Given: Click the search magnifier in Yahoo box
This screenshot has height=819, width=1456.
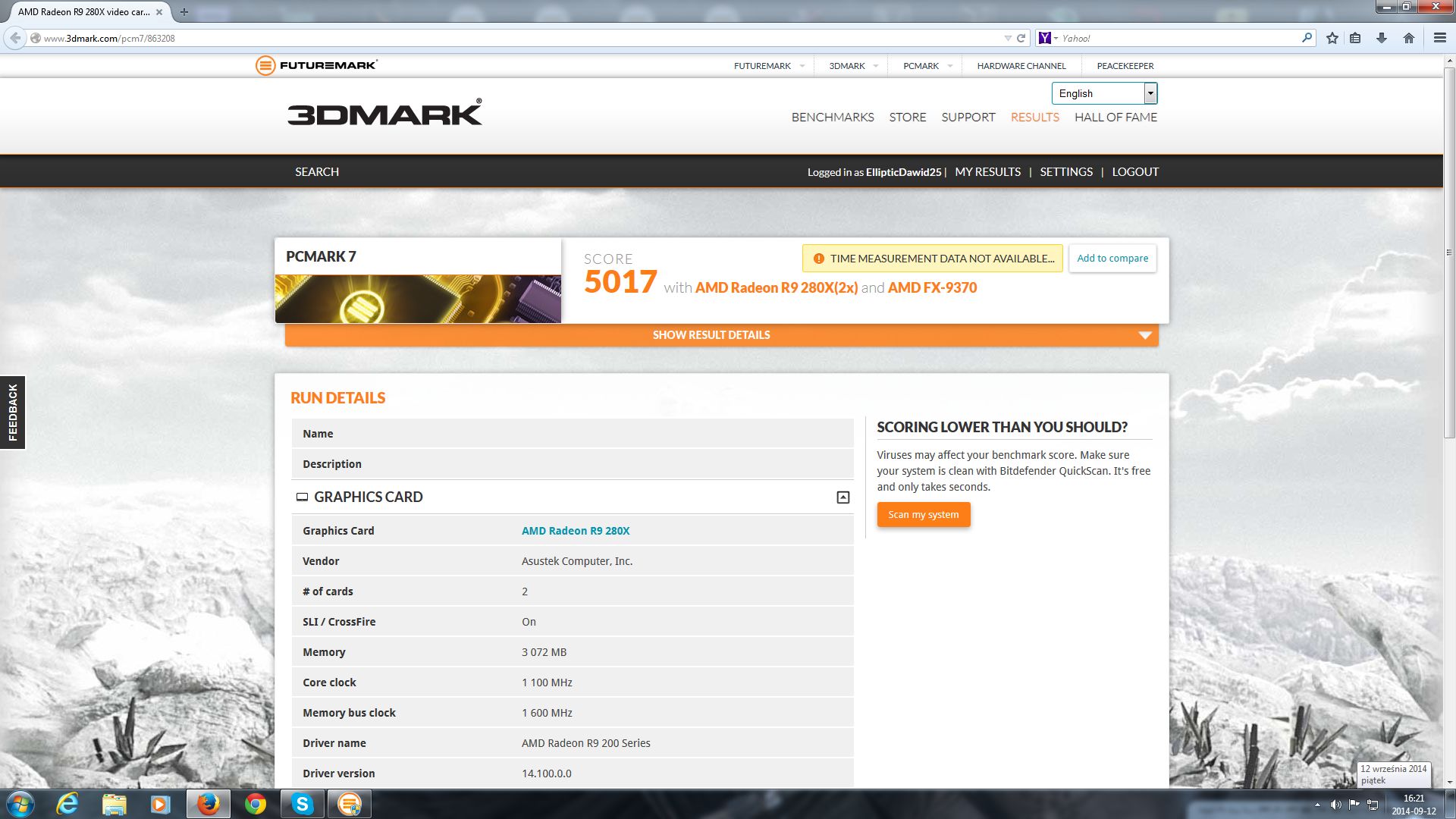Looking at the screenshot, I should point(1307,37).
